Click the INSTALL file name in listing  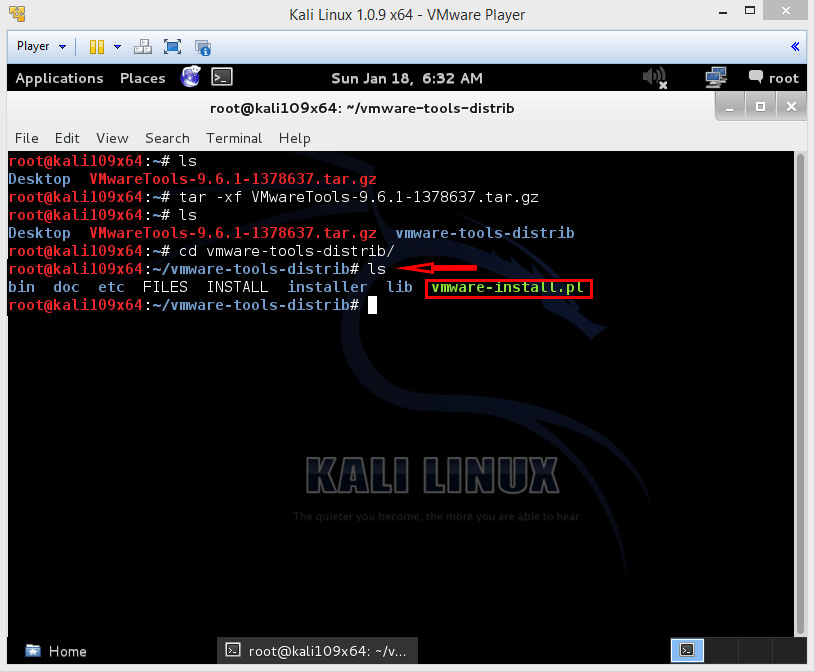(238, 287)
